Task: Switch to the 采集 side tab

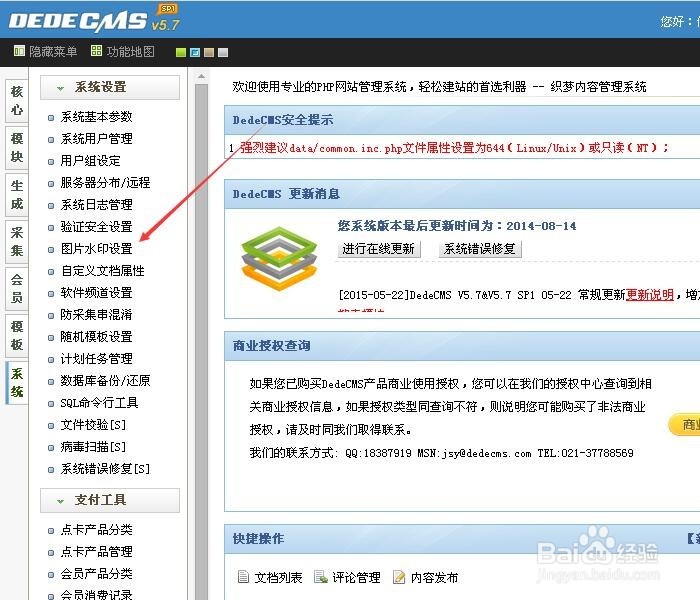Action: [17, 242]
